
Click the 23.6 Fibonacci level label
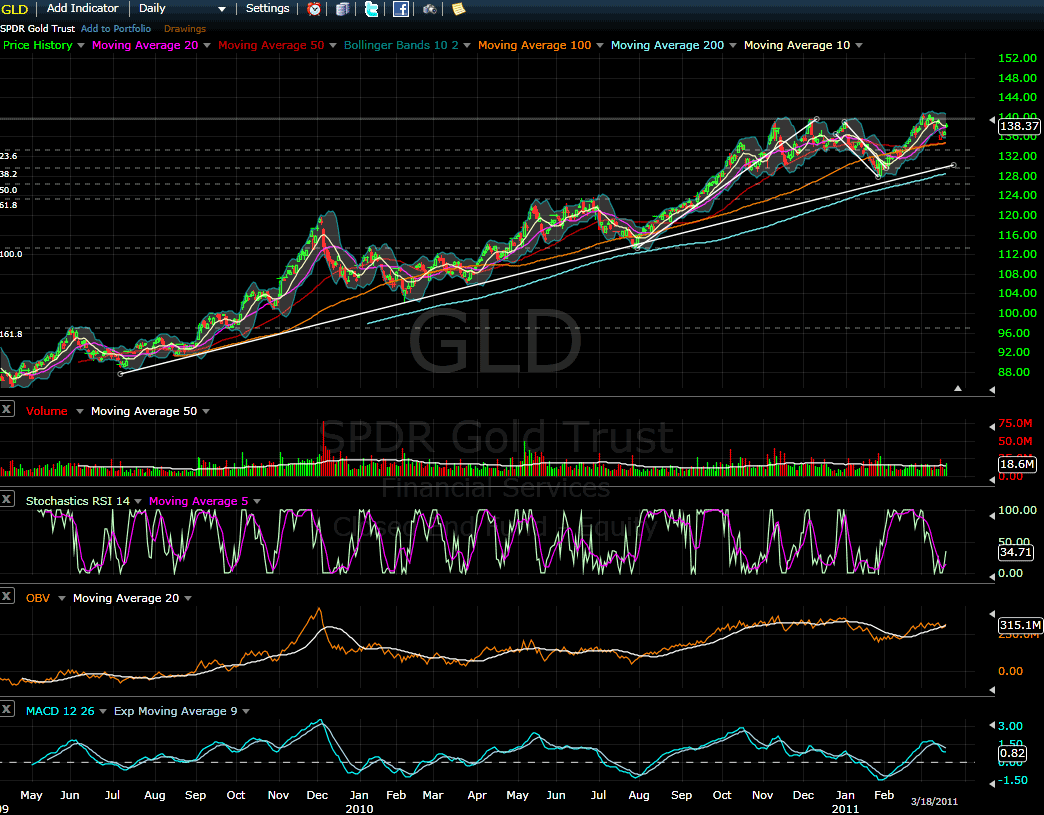pyautogui.click(x=9, y=156)
